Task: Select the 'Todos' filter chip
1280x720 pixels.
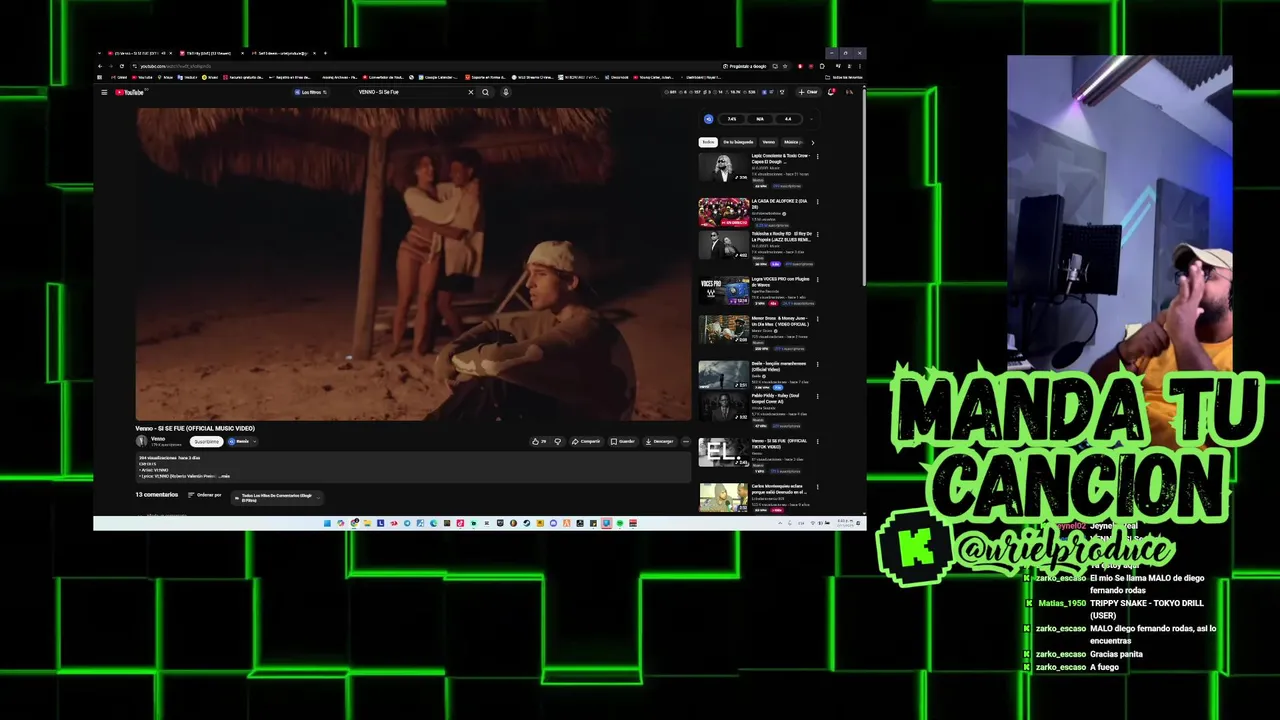Action: pos(708,142)
